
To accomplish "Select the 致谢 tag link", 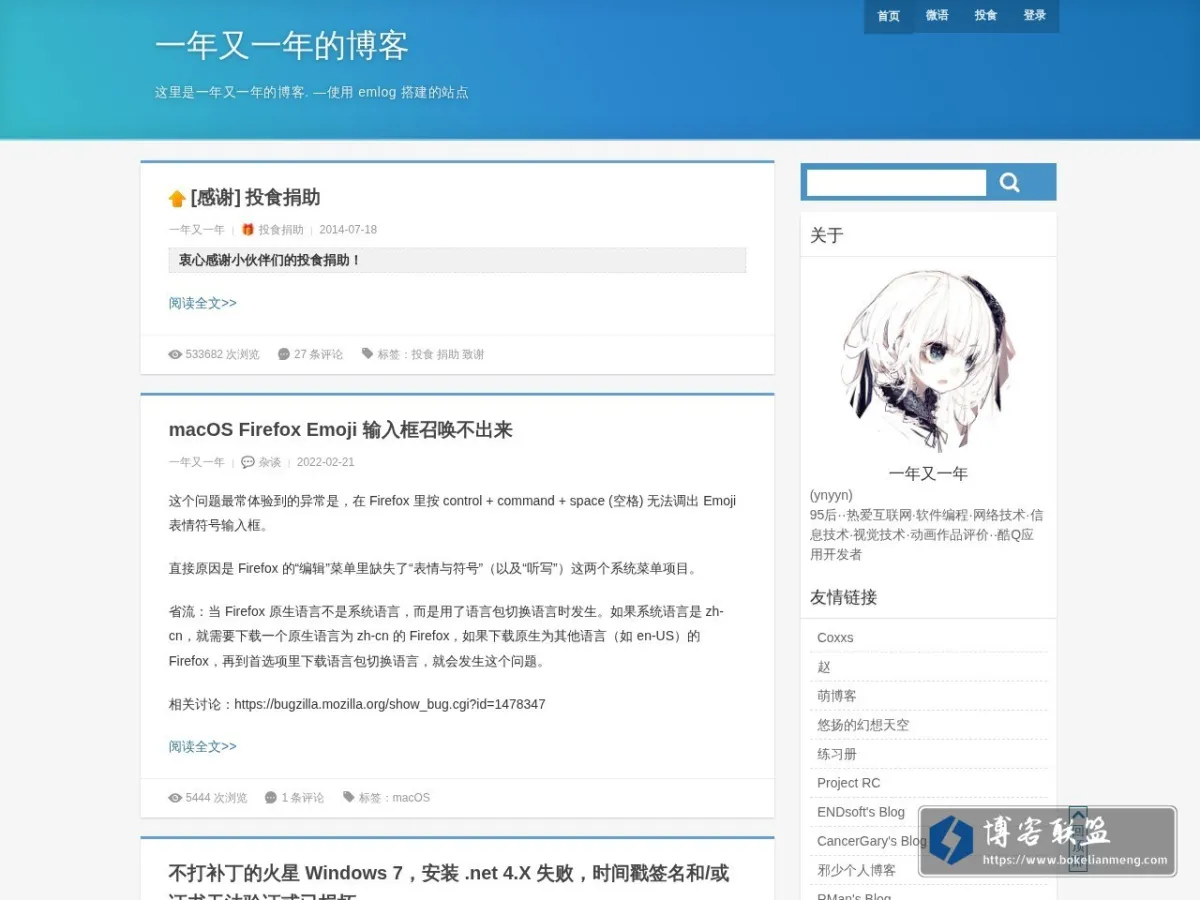I will pos(473,354).
